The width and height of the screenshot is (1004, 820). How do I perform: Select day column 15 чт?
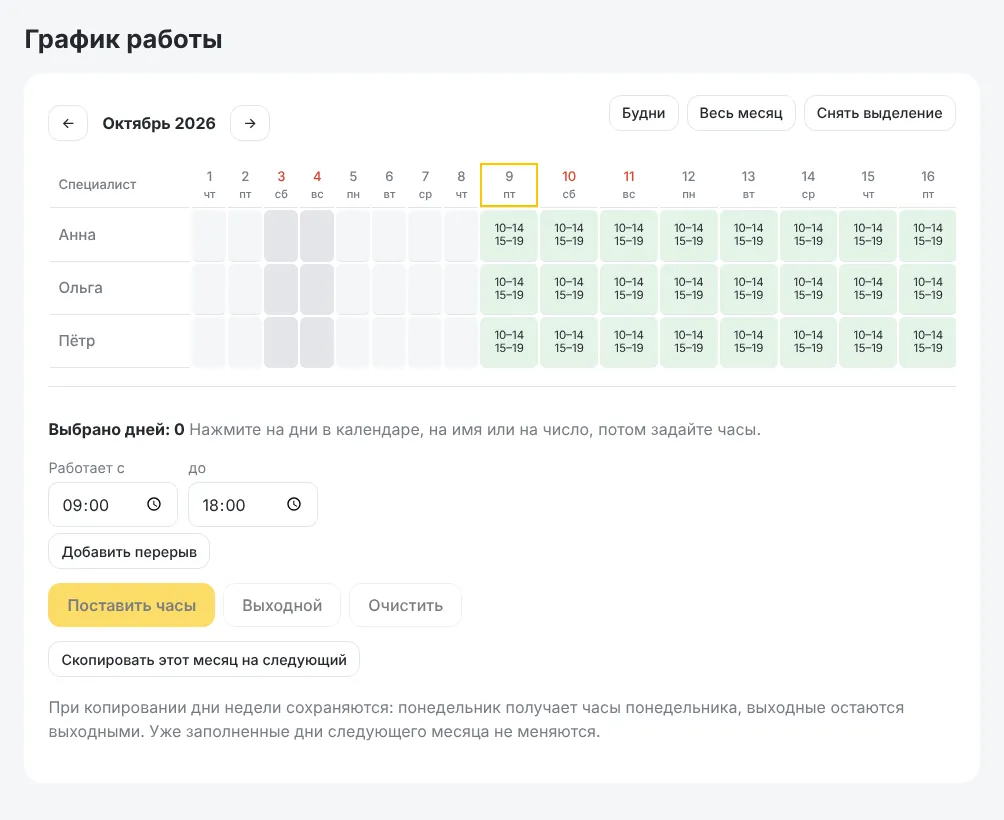(x=868, y=184)
